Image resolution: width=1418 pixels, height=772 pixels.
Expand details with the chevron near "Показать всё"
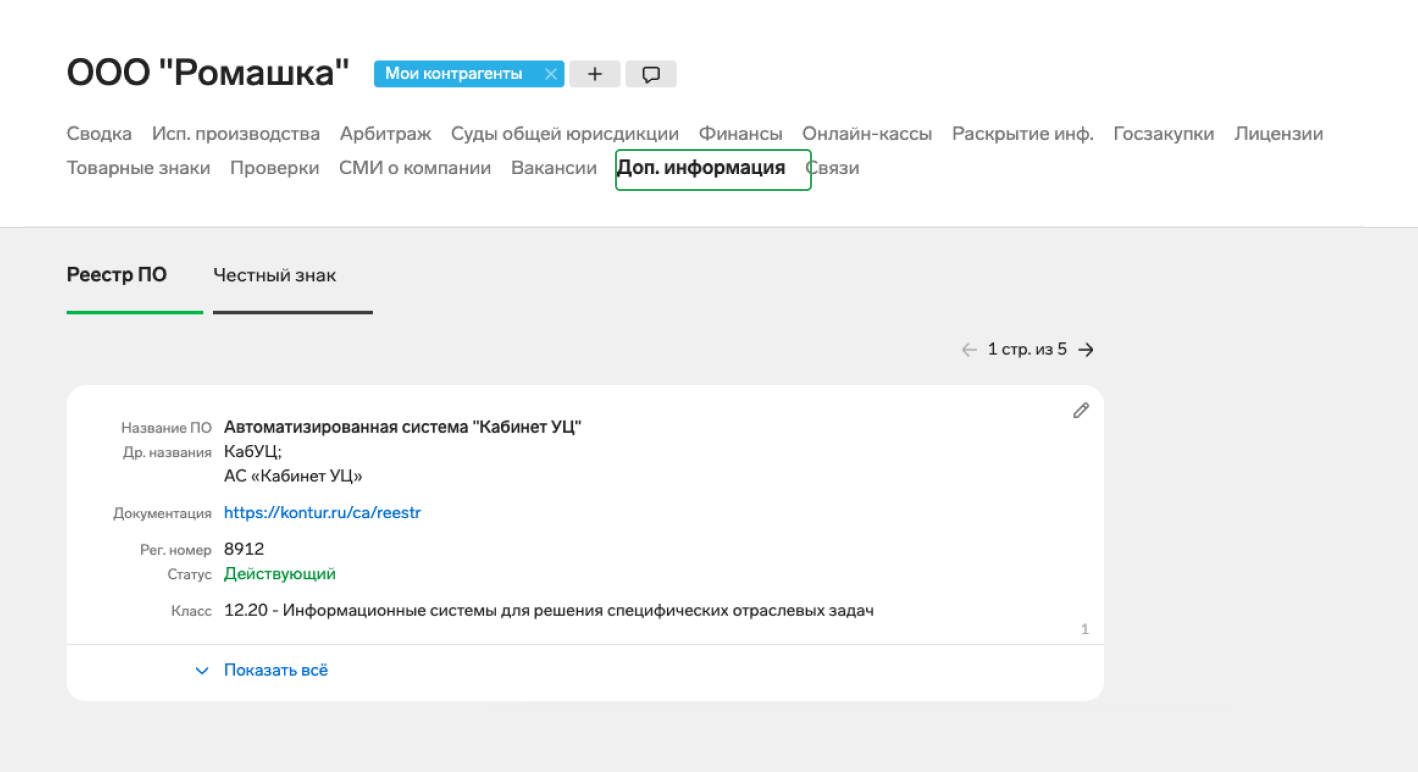click(202, 670)
